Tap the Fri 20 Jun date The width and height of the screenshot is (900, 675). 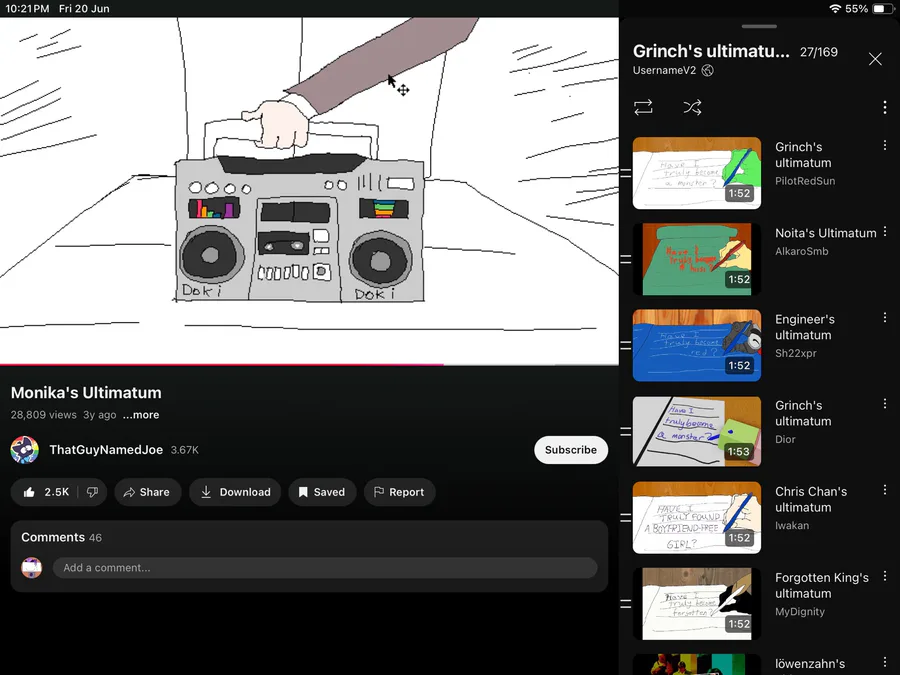tap(84, 9)
